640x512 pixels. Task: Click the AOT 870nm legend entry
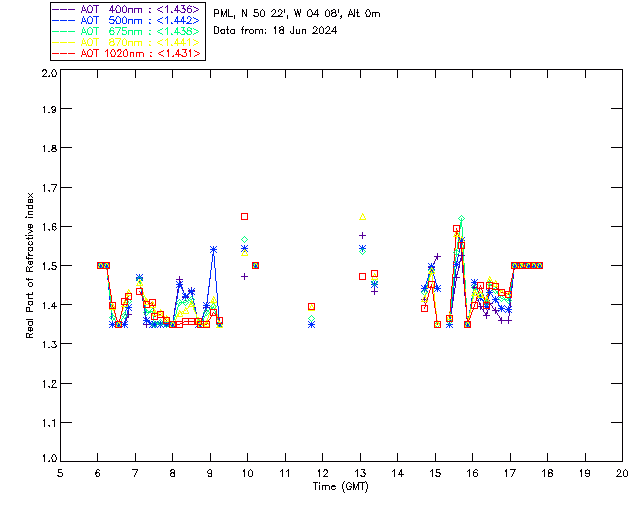[126, 42]
